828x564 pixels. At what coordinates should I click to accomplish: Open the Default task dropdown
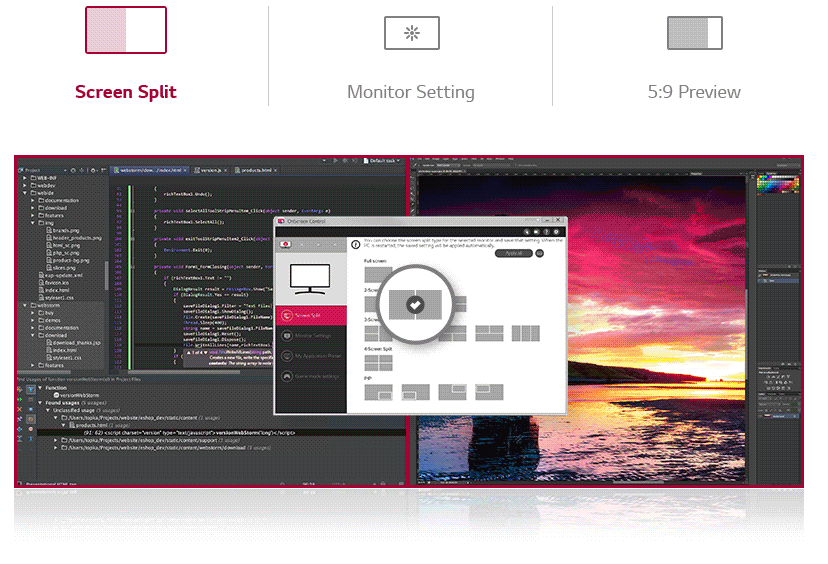tap(382, 161)
